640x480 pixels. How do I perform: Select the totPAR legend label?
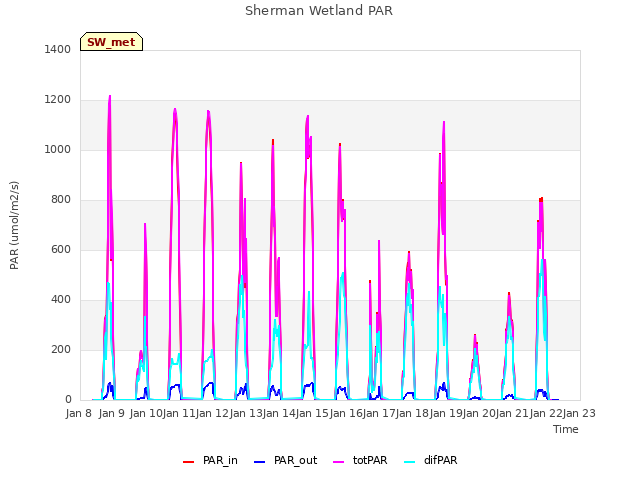(x=370, y=460)
